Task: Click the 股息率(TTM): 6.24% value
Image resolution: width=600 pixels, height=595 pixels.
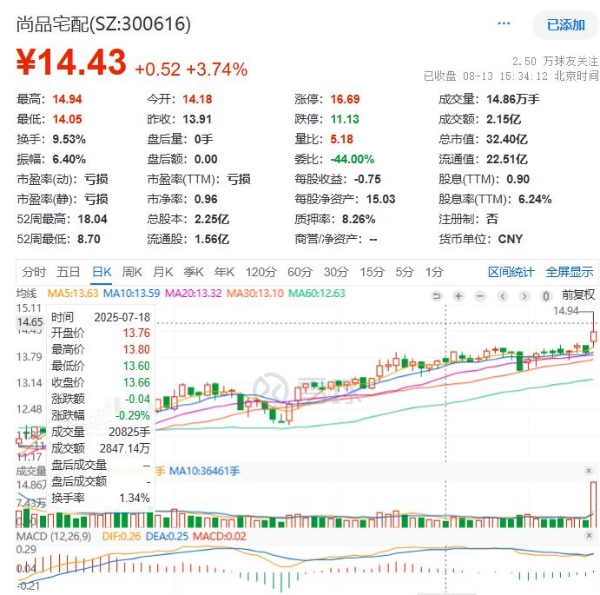Action: tap(535, 199)
